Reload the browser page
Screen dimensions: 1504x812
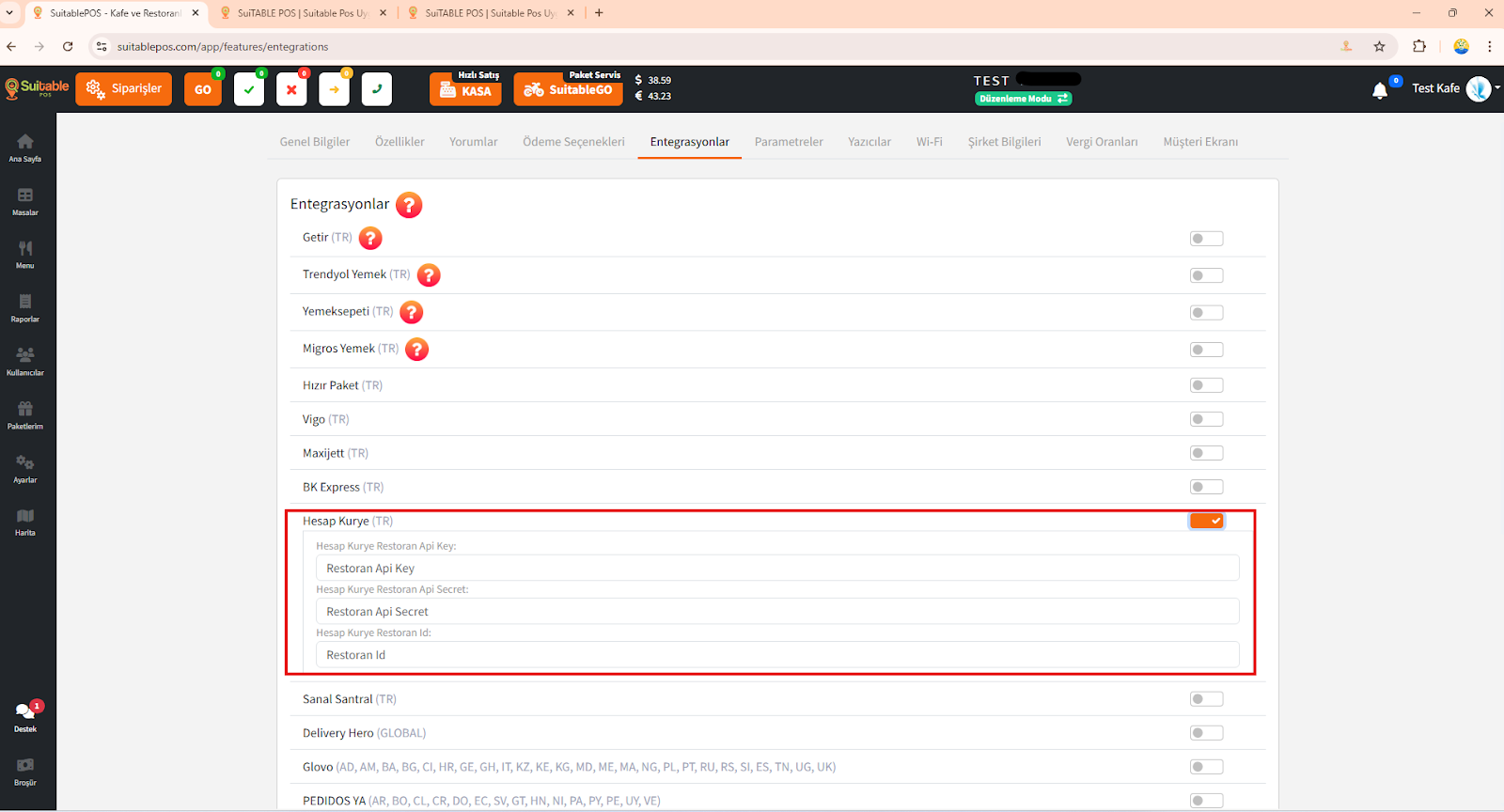coord(68,46)
